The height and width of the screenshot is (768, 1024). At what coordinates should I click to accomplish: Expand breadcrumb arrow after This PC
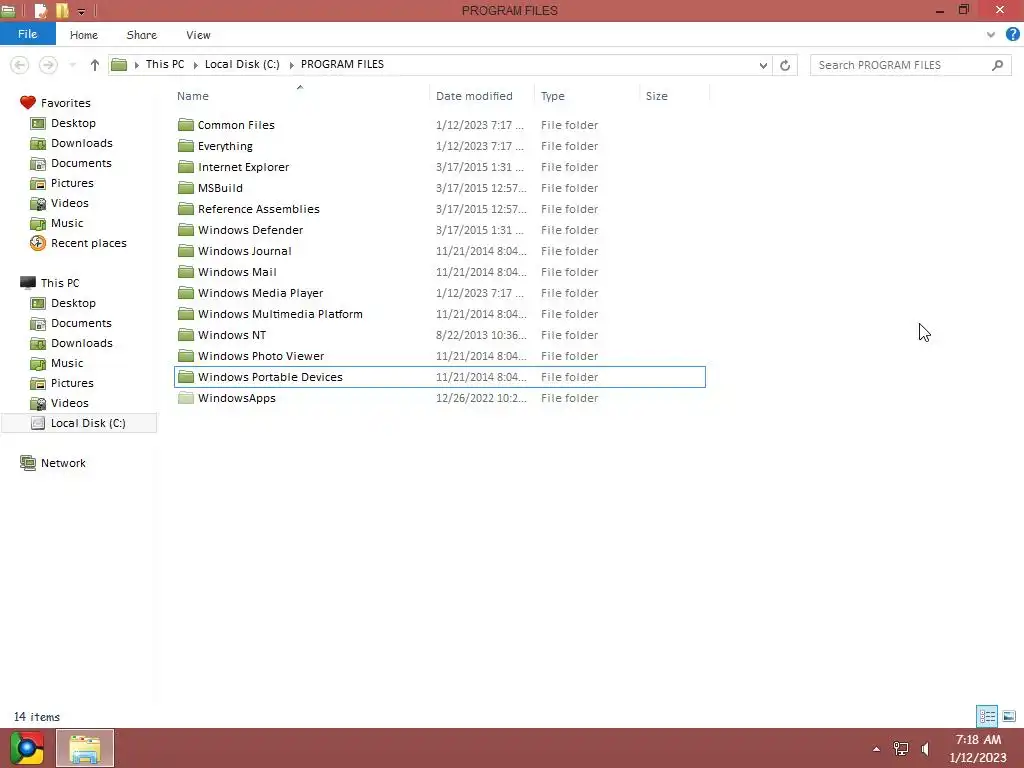(195, 65)
